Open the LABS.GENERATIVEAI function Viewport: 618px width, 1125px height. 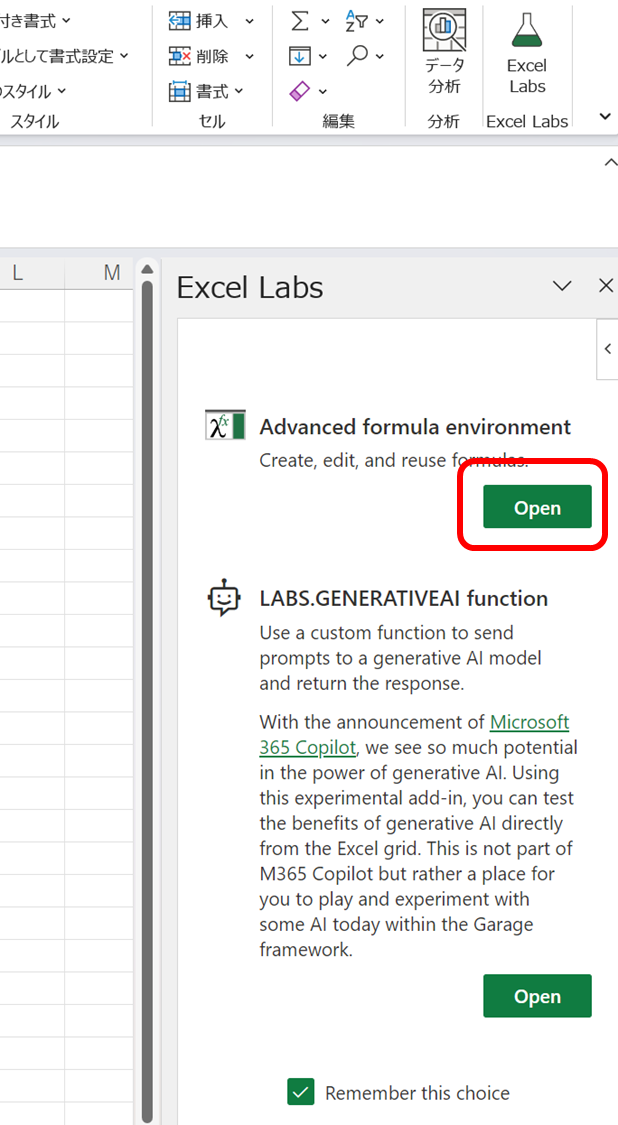(x=537, y=996)
